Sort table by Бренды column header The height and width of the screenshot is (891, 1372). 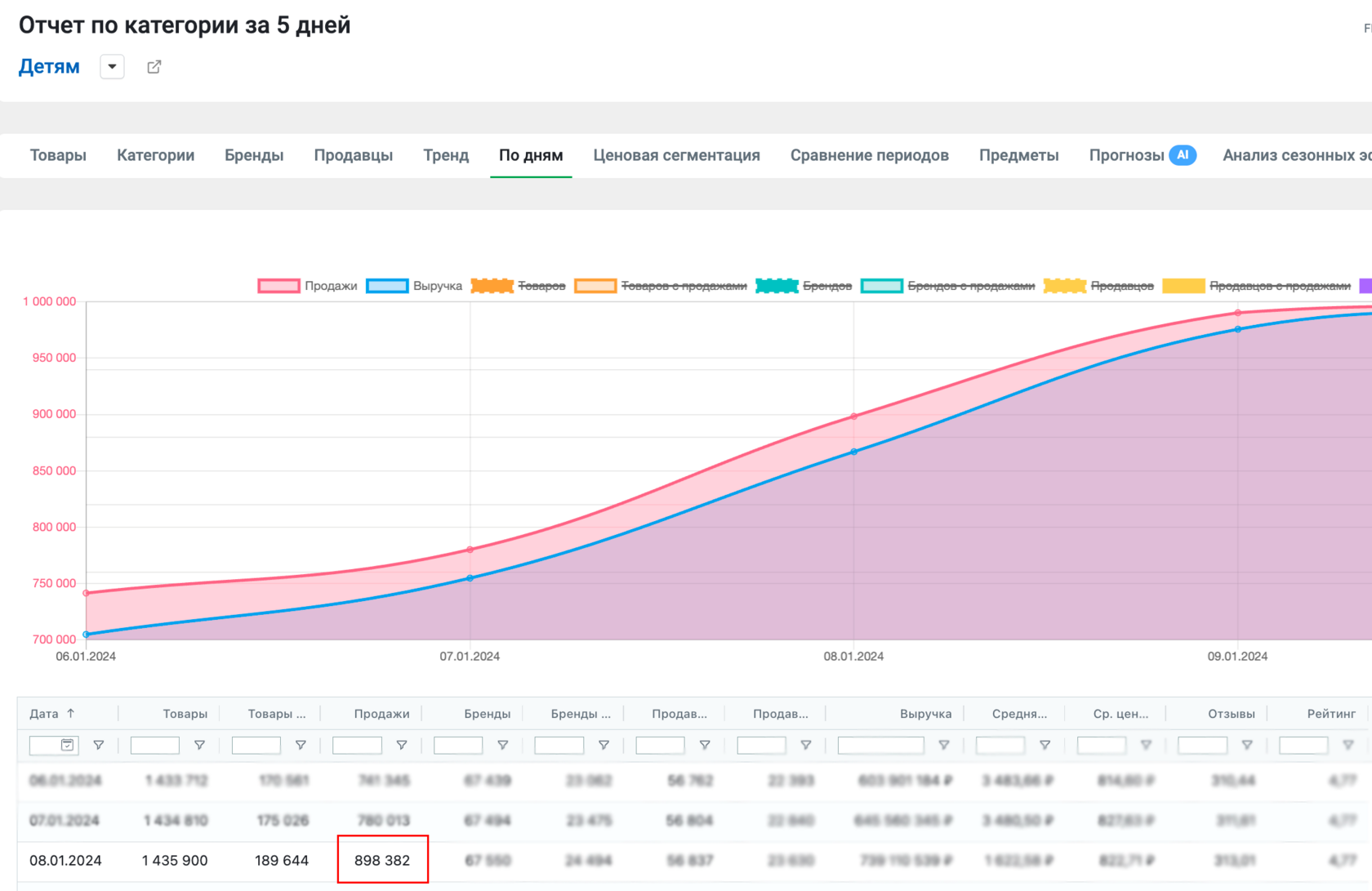[x=488, y=714]
